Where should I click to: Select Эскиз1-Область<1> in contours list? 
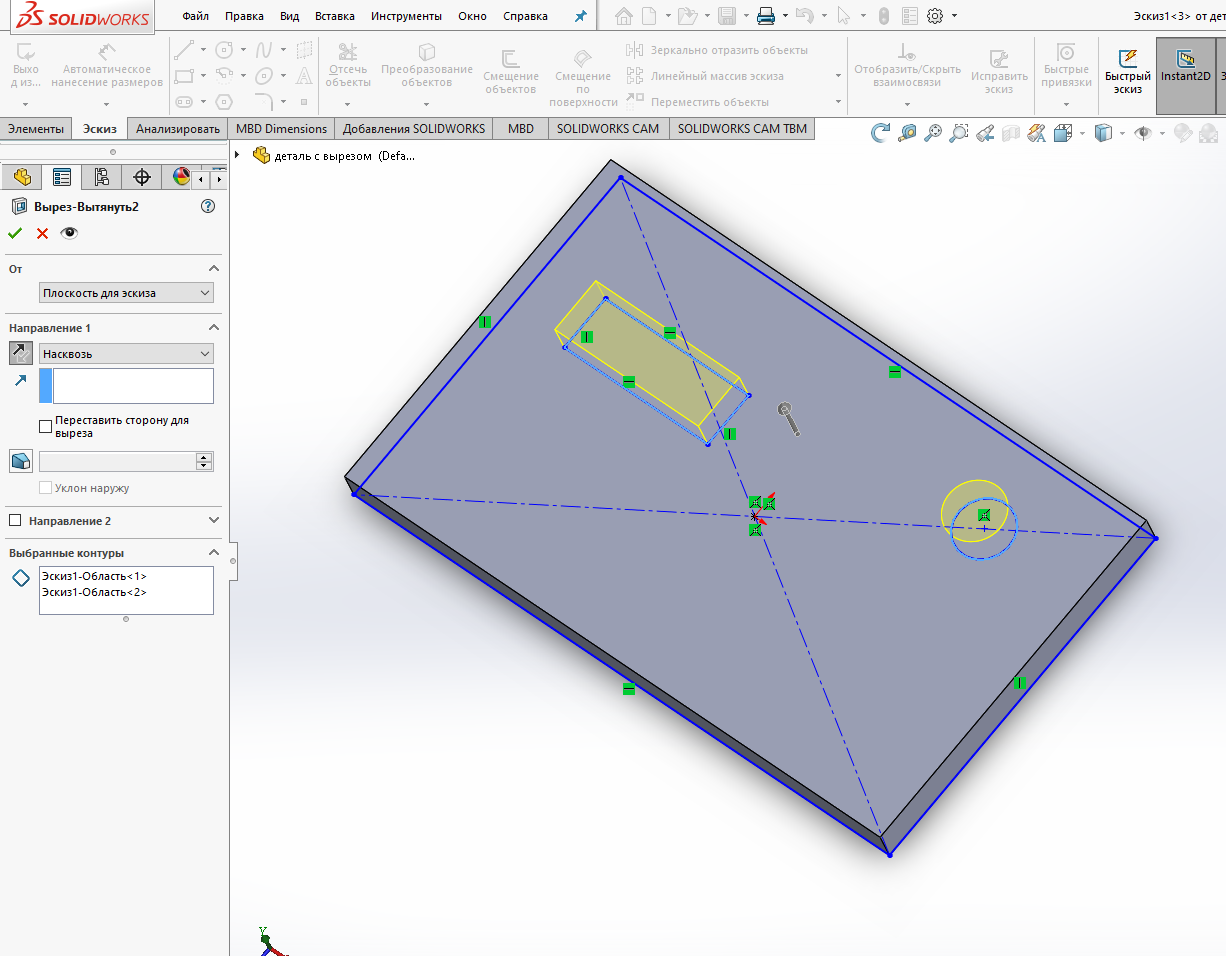tap(94, 576)
